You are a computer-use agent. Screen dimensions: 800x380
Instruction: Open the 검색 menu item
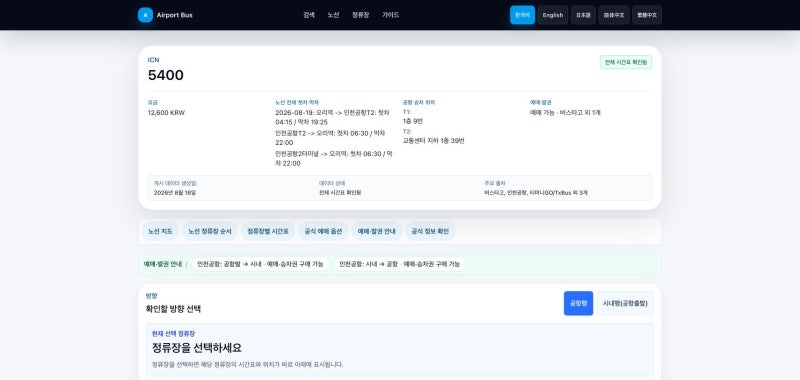click(309, 15)
